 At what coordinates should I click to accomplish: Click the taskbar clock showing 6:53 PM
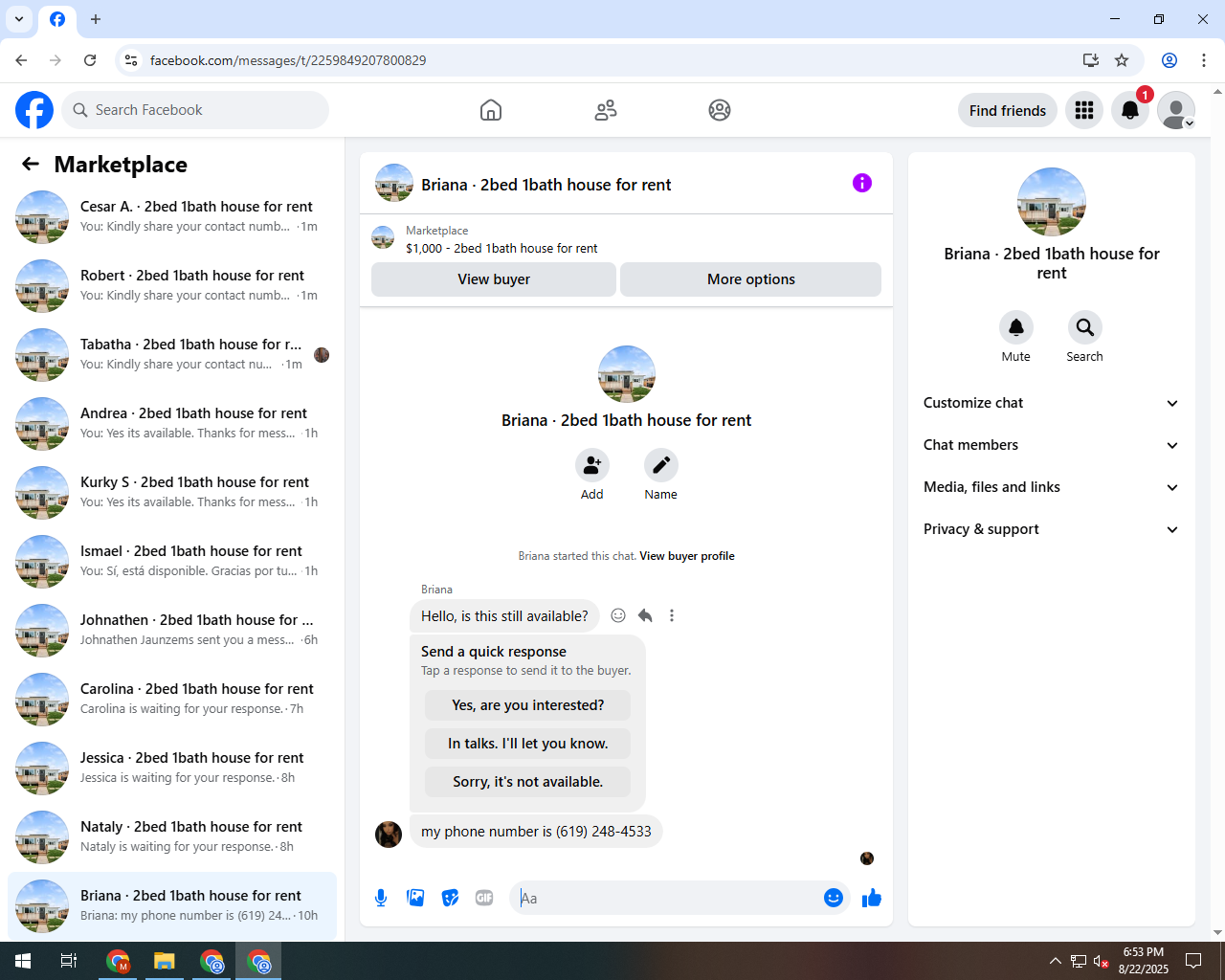point(1144,961)
